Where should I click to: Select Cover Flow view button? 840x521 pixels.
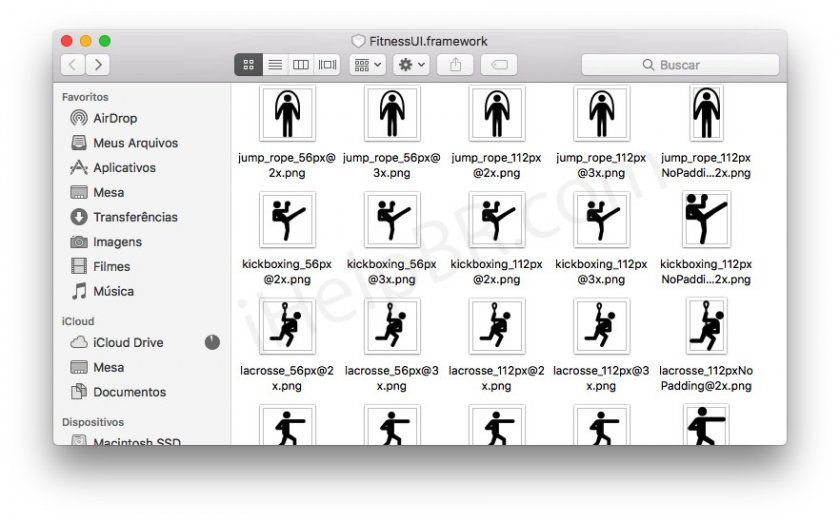[x=327, y=65]
